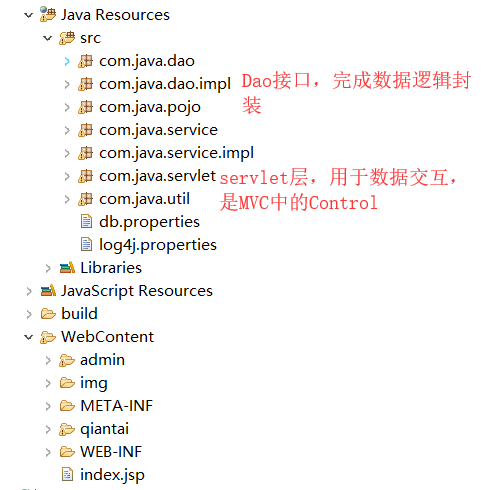The width and height of the screenshot is (485, 490).
Task: Expand the com.java.servlet package
Action: (67, 176)
